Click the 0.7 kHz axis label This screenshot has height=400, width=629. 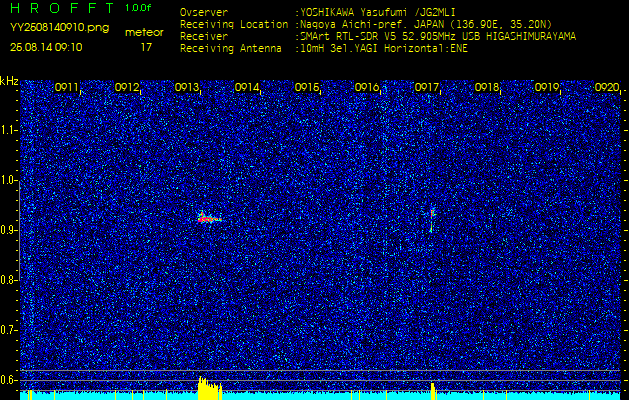point(7,330)
